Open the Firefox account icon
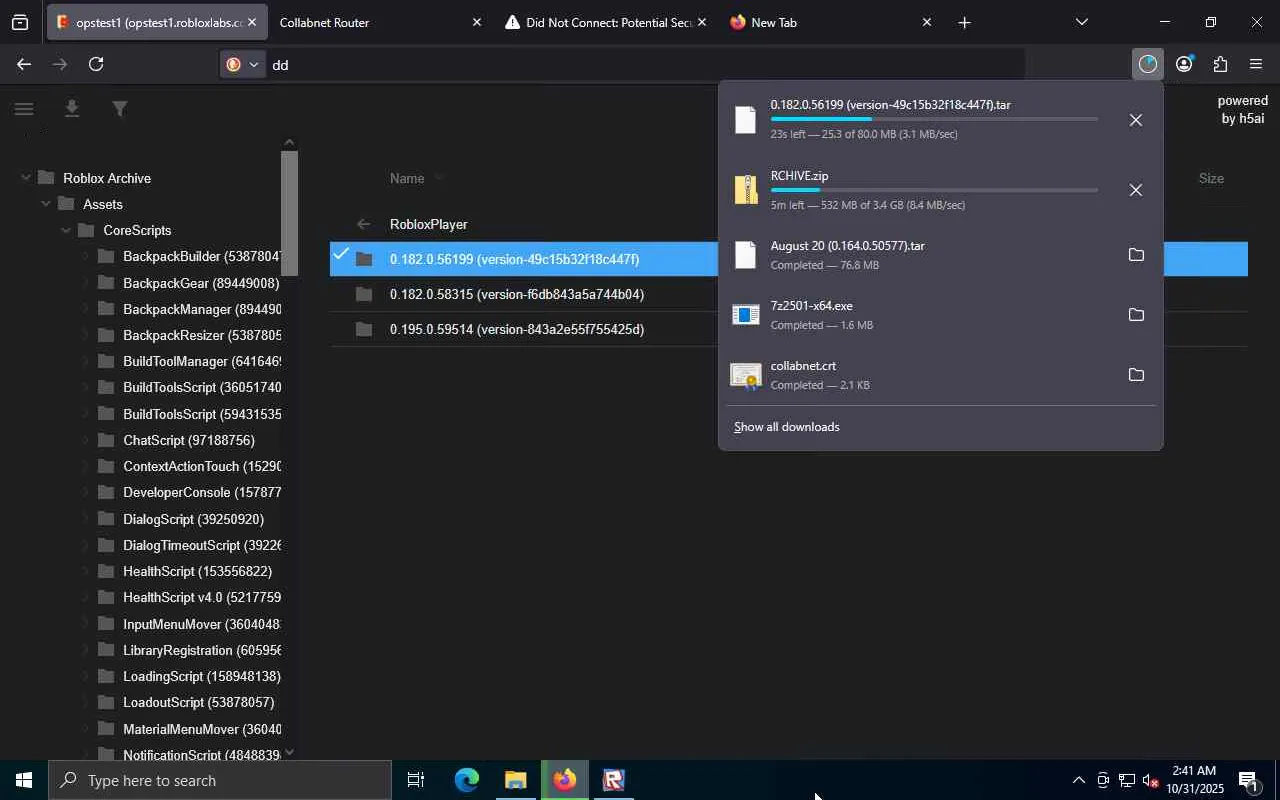This screenshot has height=800, width=1280. pos(1184,64)
